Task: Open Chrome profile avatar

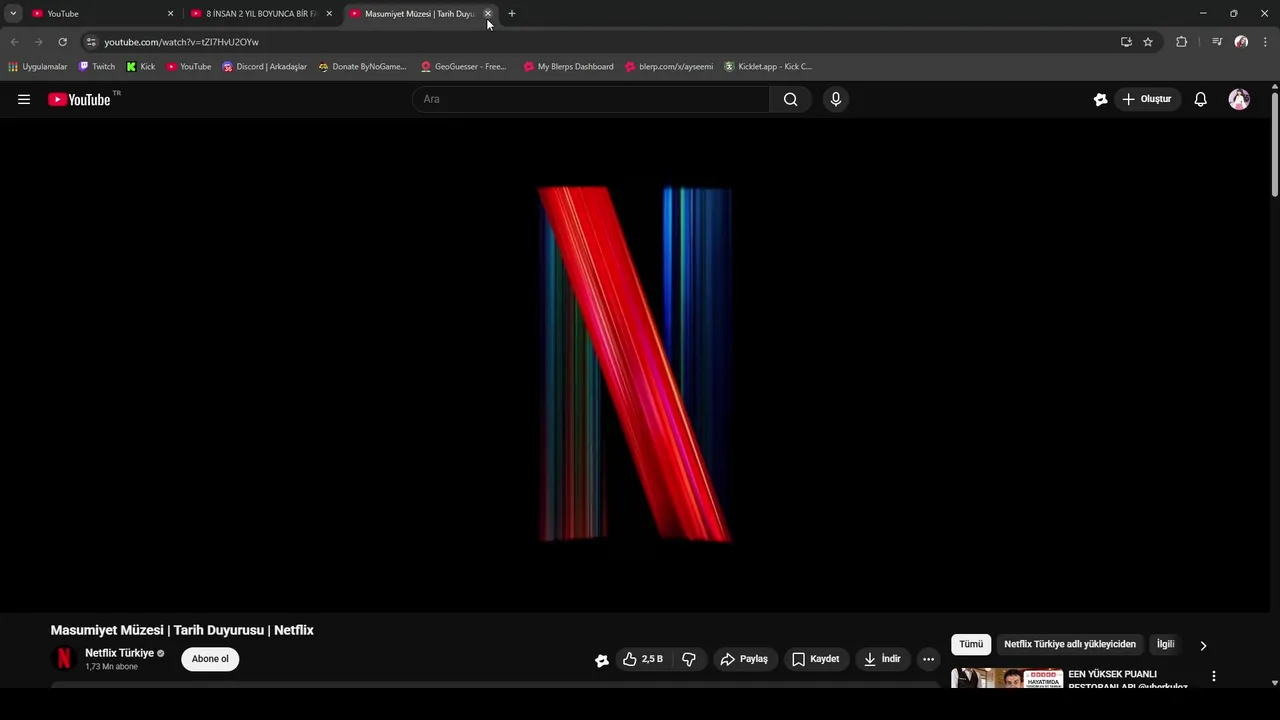Action: pos(1241,42)
